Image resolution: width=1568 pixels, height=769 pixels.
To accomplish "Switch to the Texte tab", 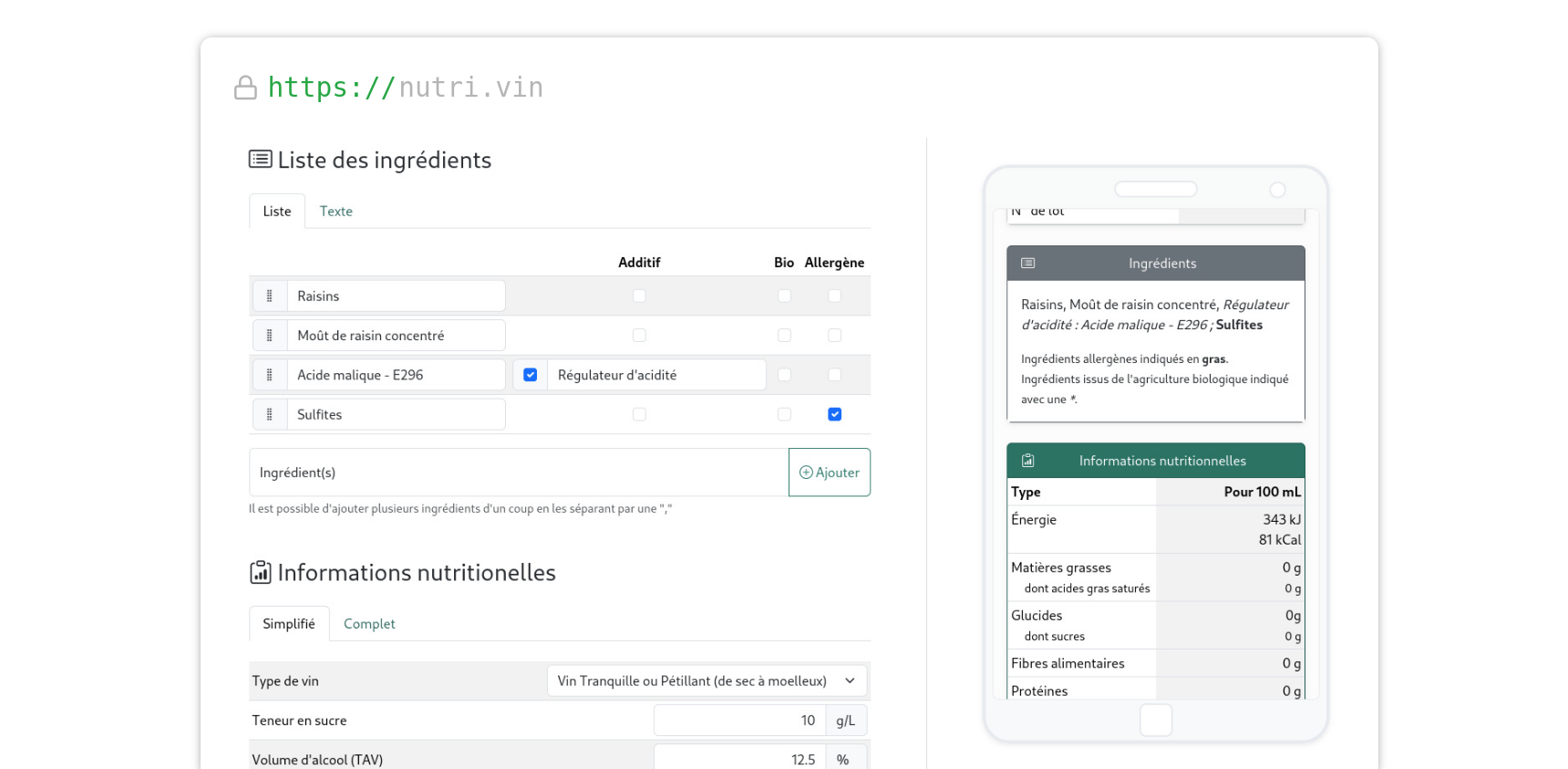I will click(x=335, y=212).
